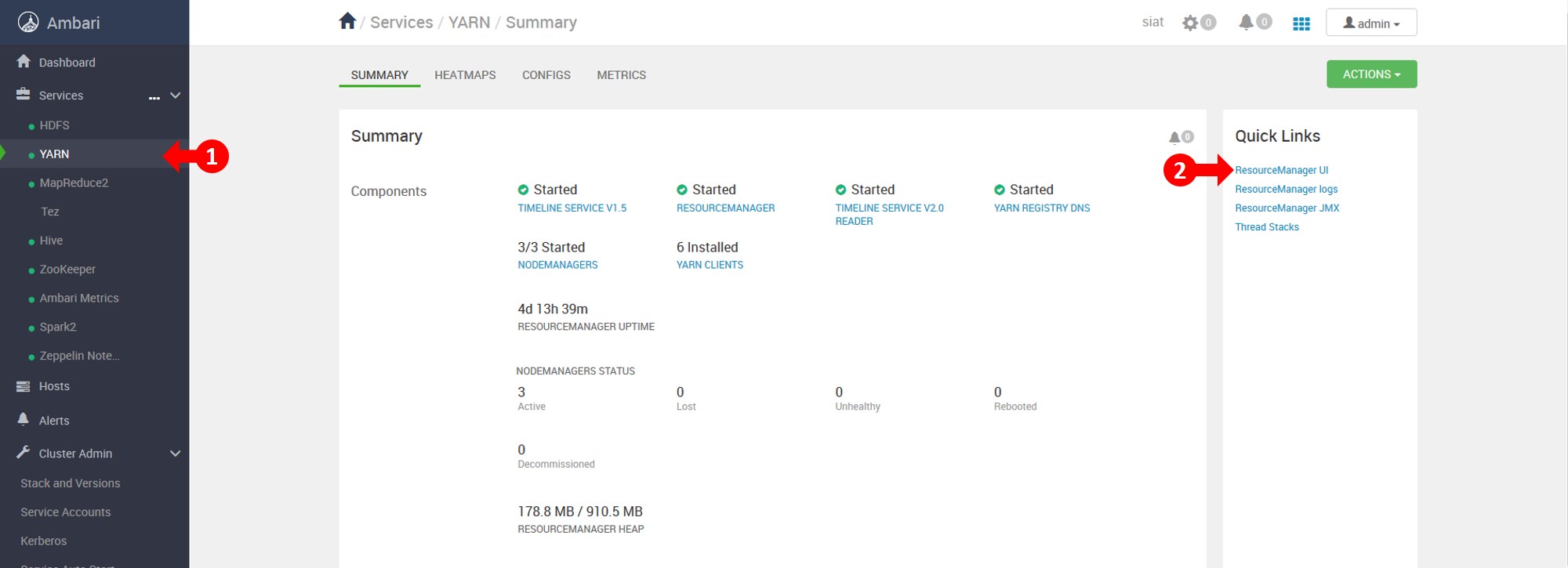
Task: Click the Summary panel alerts bell
Action: (1174, 137)
